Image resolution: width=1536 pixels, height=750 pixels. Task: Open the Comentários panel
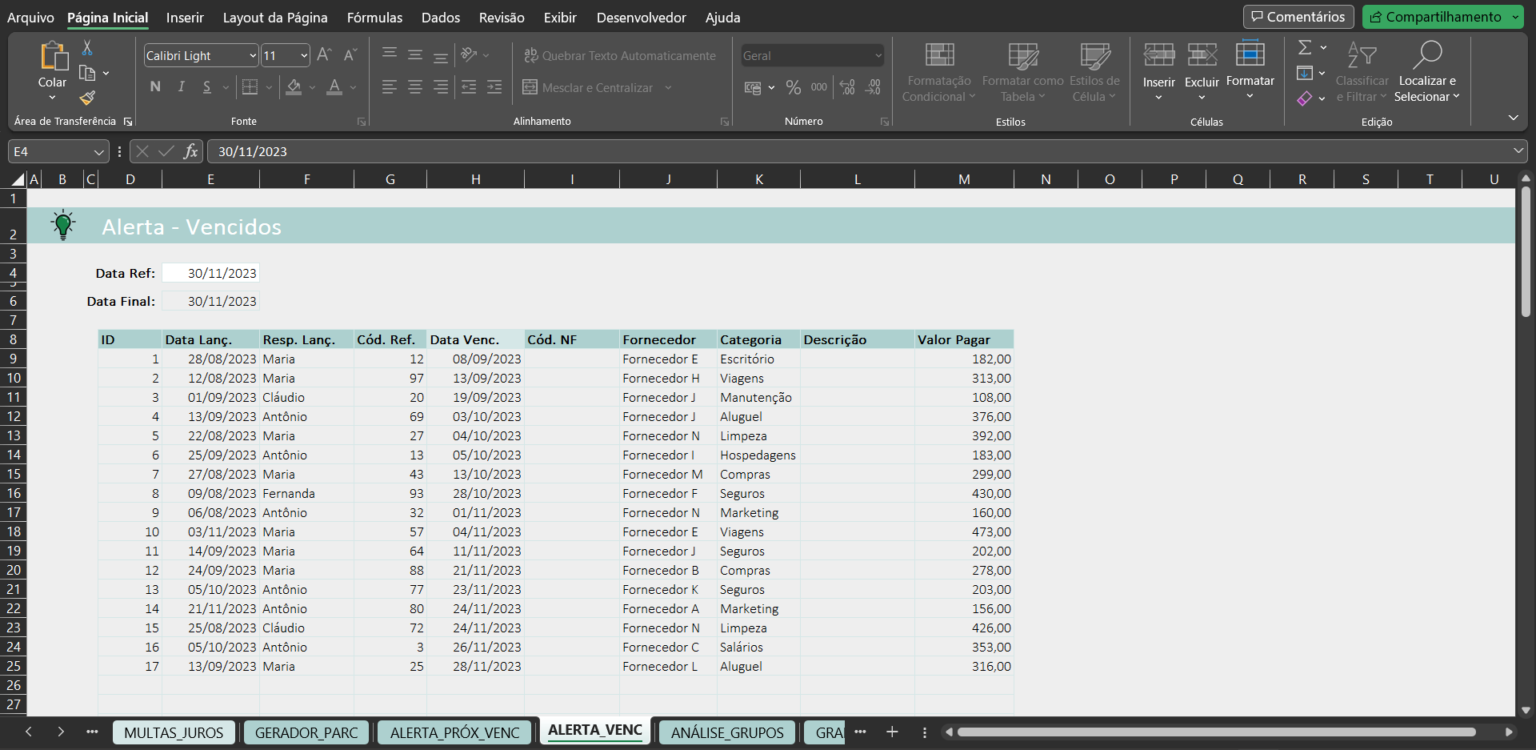1297,16
